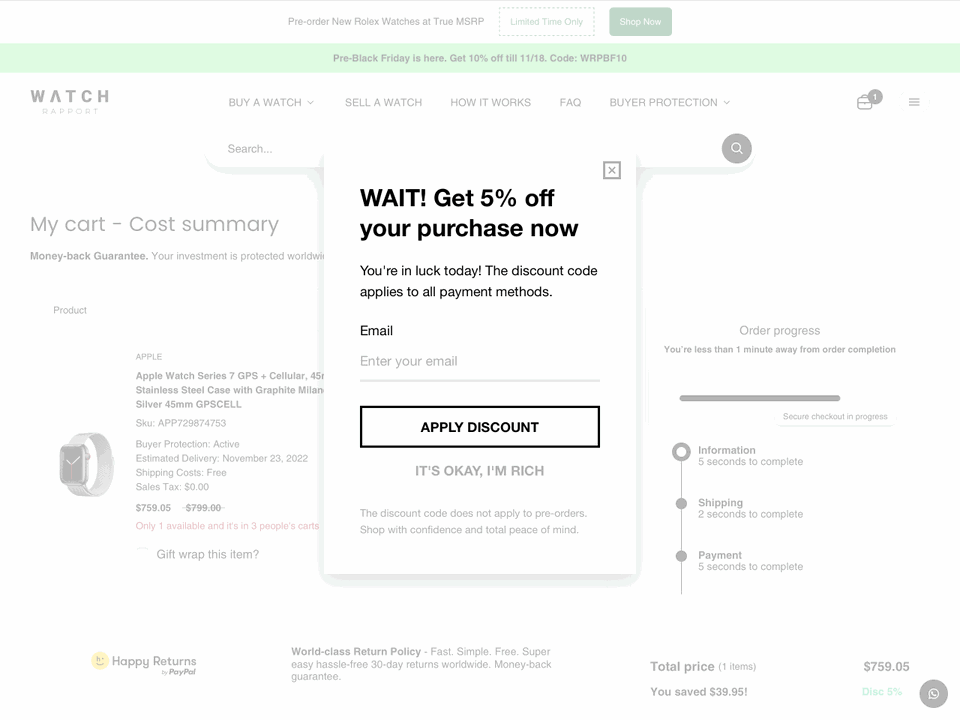Screen dimensions: 960x720
Task: Open HOW IT WORKS in the navigation
Action: (x=490, y=102)
